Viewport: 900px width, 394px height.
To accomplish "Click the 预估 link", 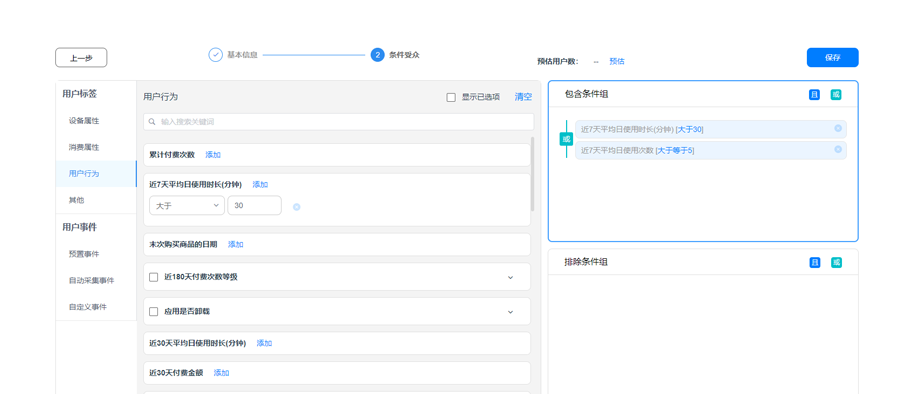I will (x=616, y=61).
